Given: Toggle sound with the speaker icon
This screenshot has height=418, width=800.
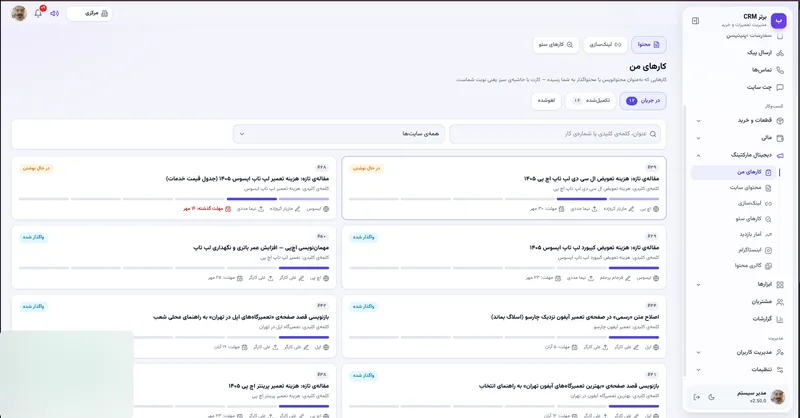Looking at the screenshot, I should [x=55, y=13].
